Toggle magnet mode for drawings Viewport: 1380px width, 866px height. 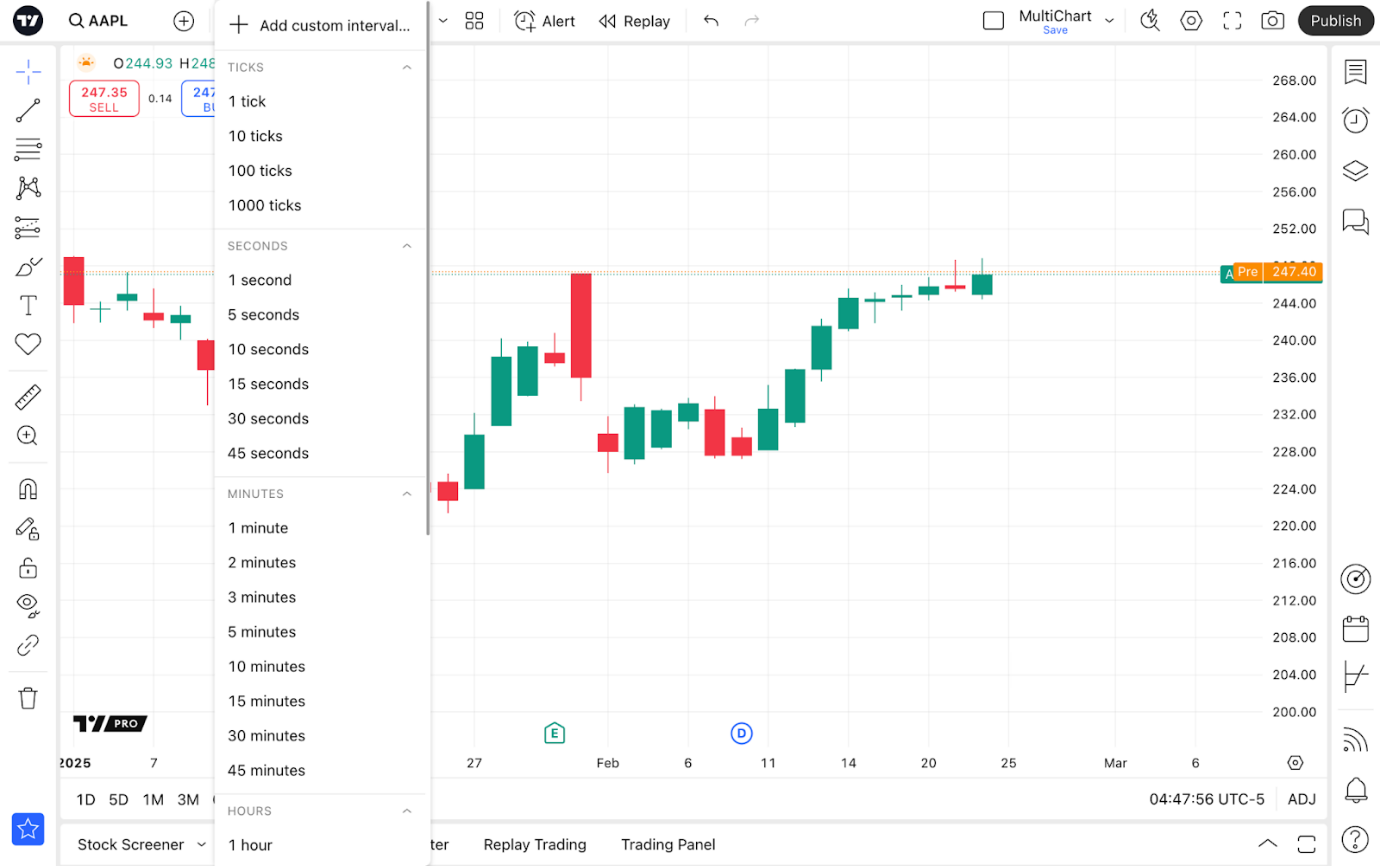click(28, 489)
